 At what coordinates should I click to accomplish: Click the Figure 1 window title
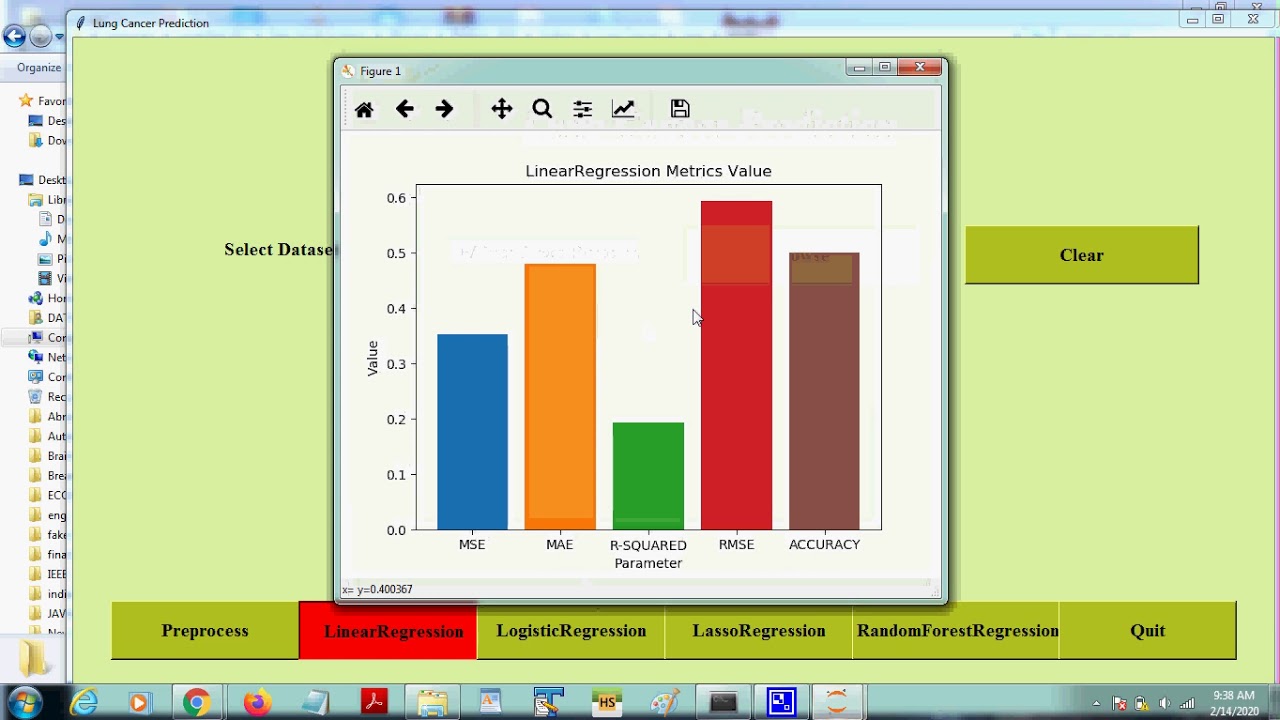[x=380, y=71]
